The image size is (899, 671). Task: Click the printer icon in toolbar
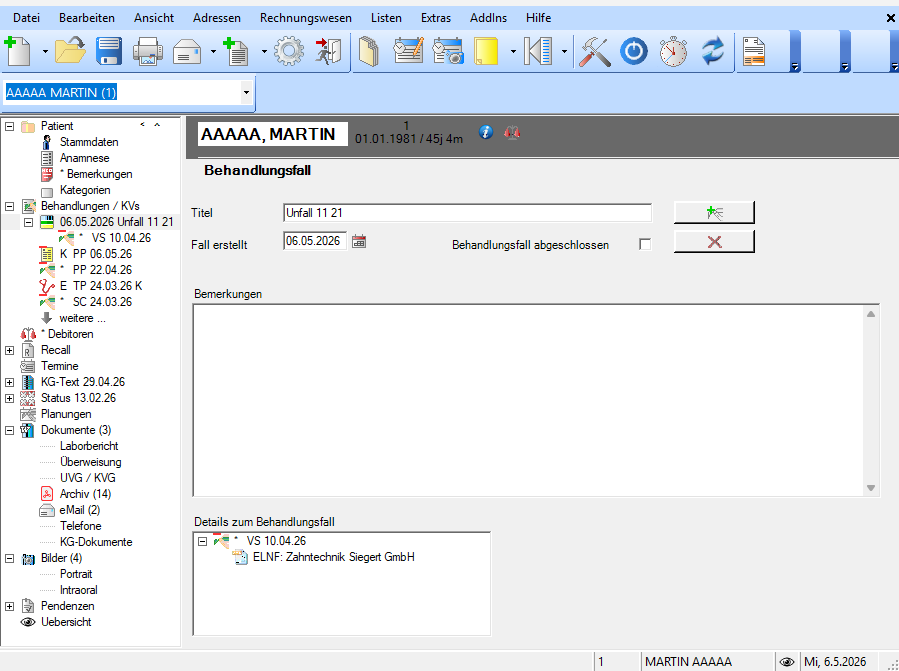147,51
